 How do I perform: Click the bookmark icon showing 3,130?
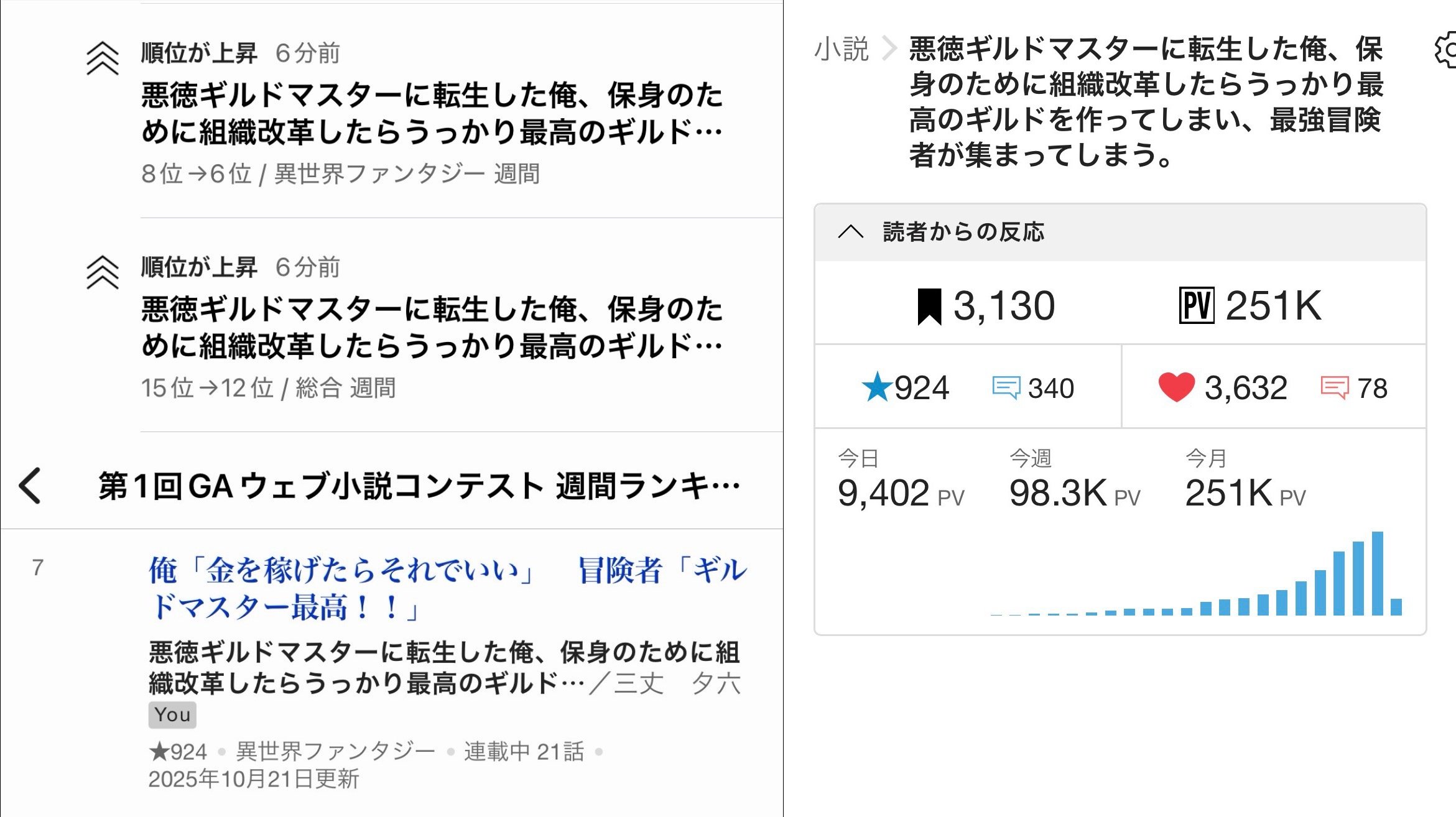click(929, 307)
